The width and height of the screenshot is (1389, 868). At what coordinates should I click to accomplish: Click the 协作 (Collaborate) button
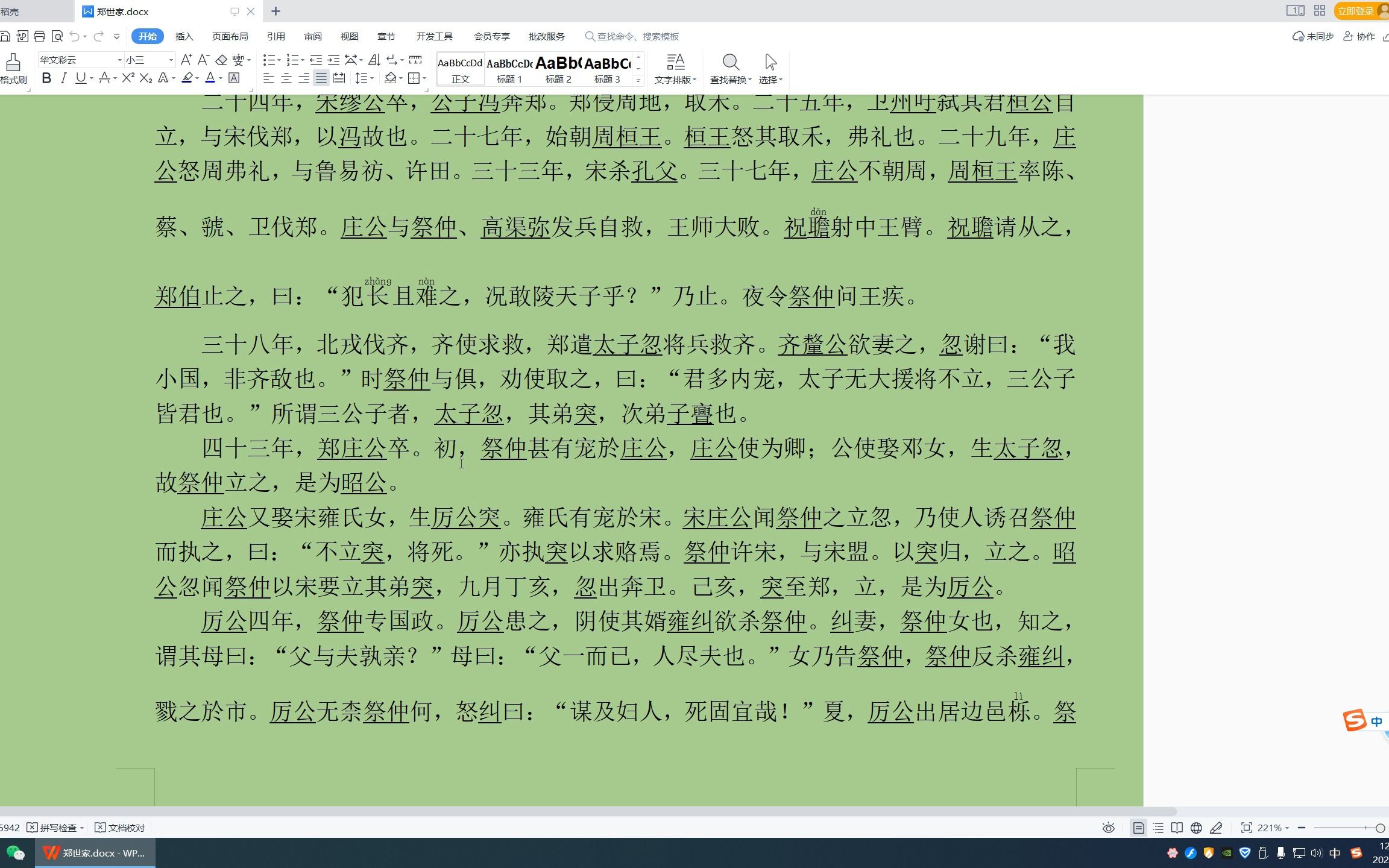coord(1359,36)
